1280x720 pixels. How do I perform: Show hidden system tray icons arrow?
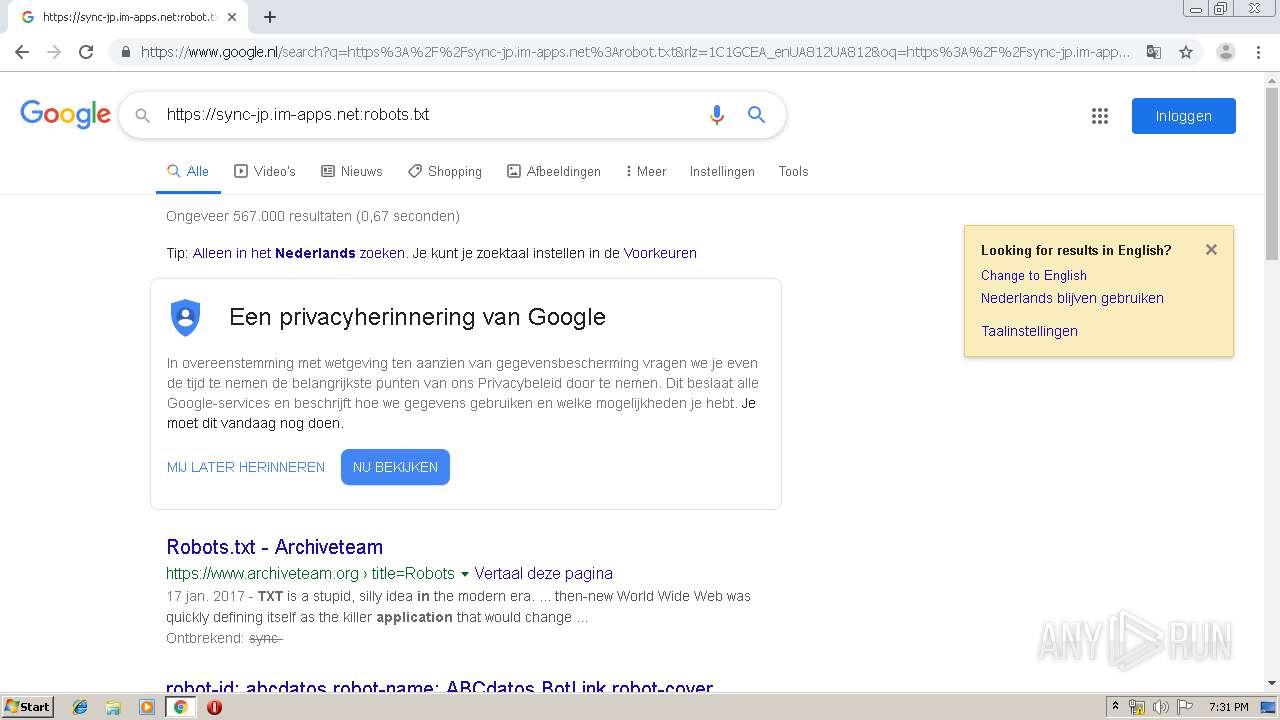[1115, 707]
